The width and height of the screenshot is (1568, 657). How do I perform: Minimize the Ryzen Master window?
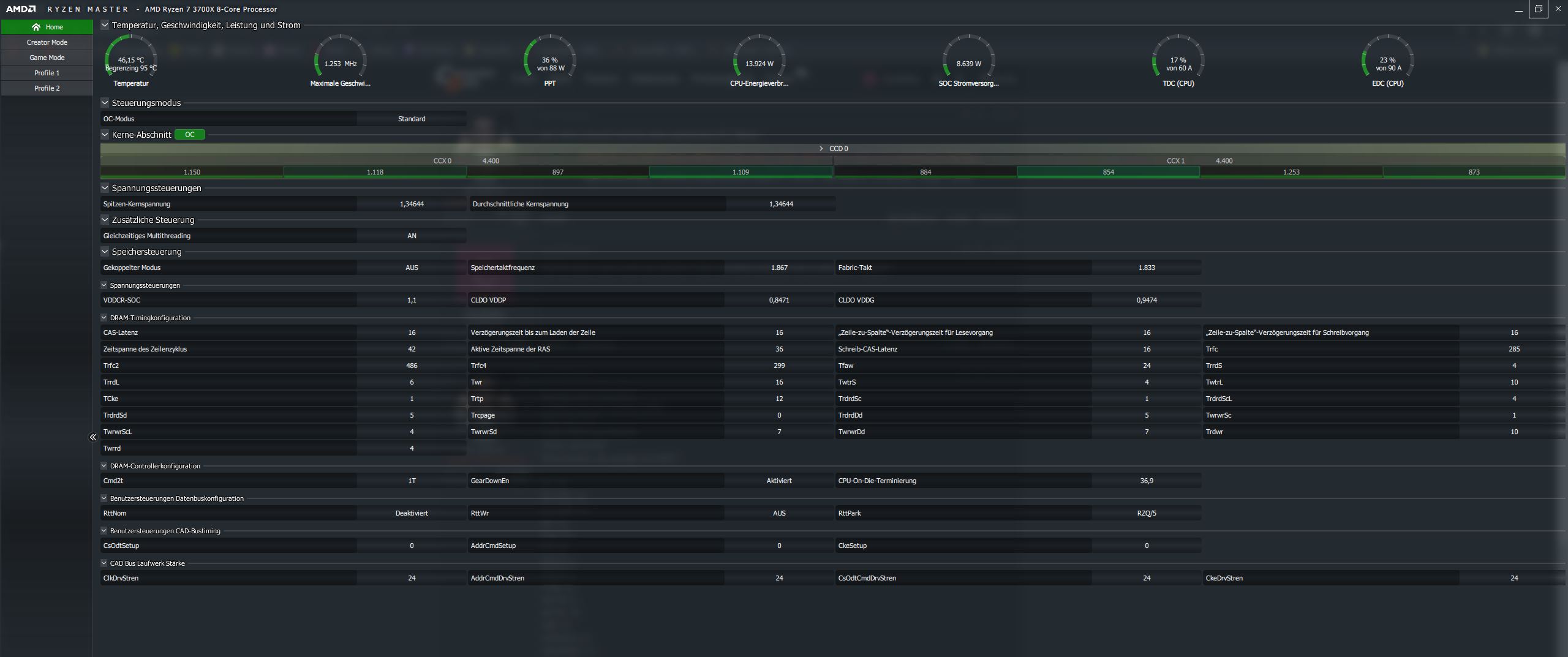1518,9
